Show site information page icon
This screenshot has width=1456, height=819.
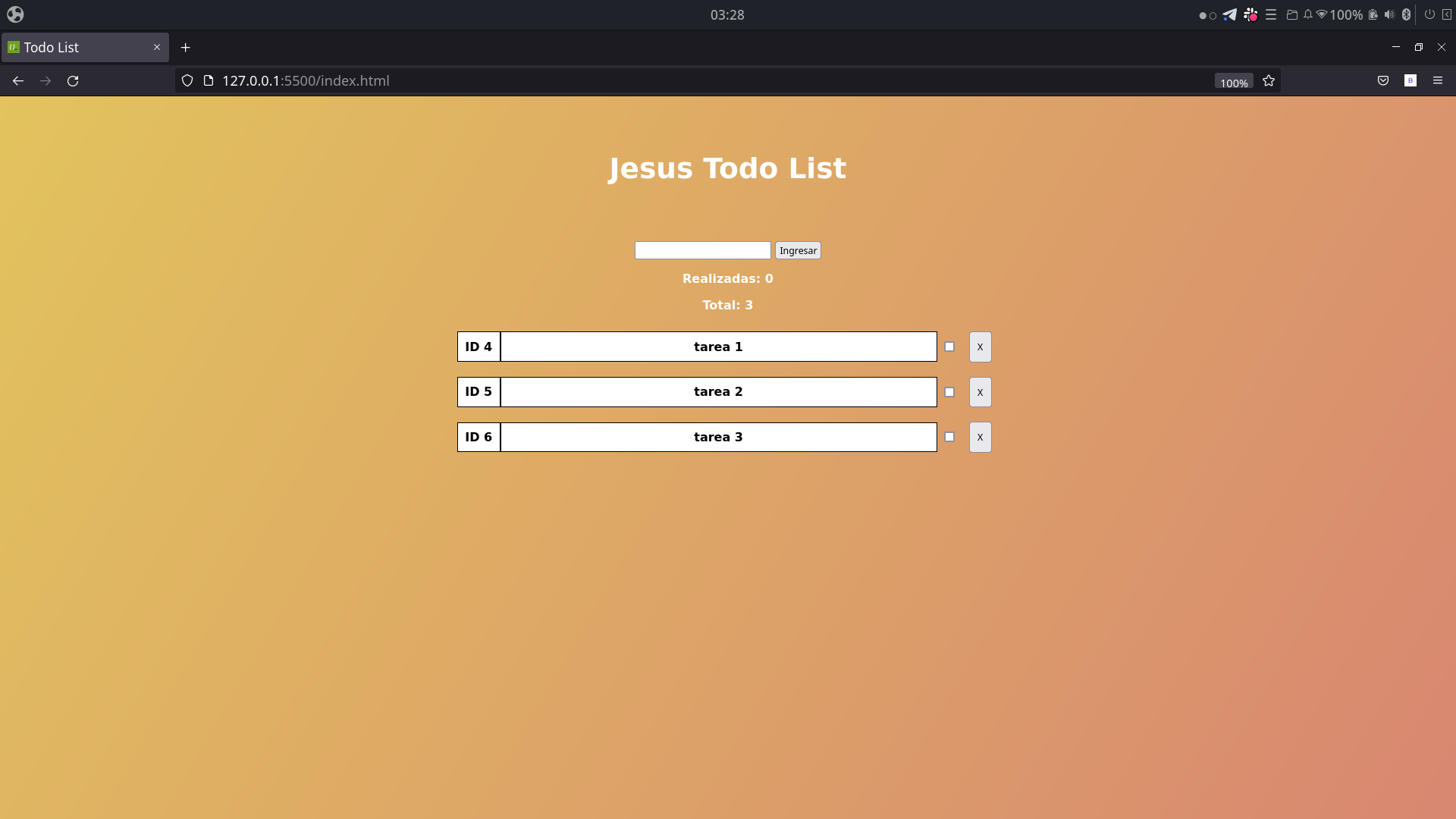209,81
